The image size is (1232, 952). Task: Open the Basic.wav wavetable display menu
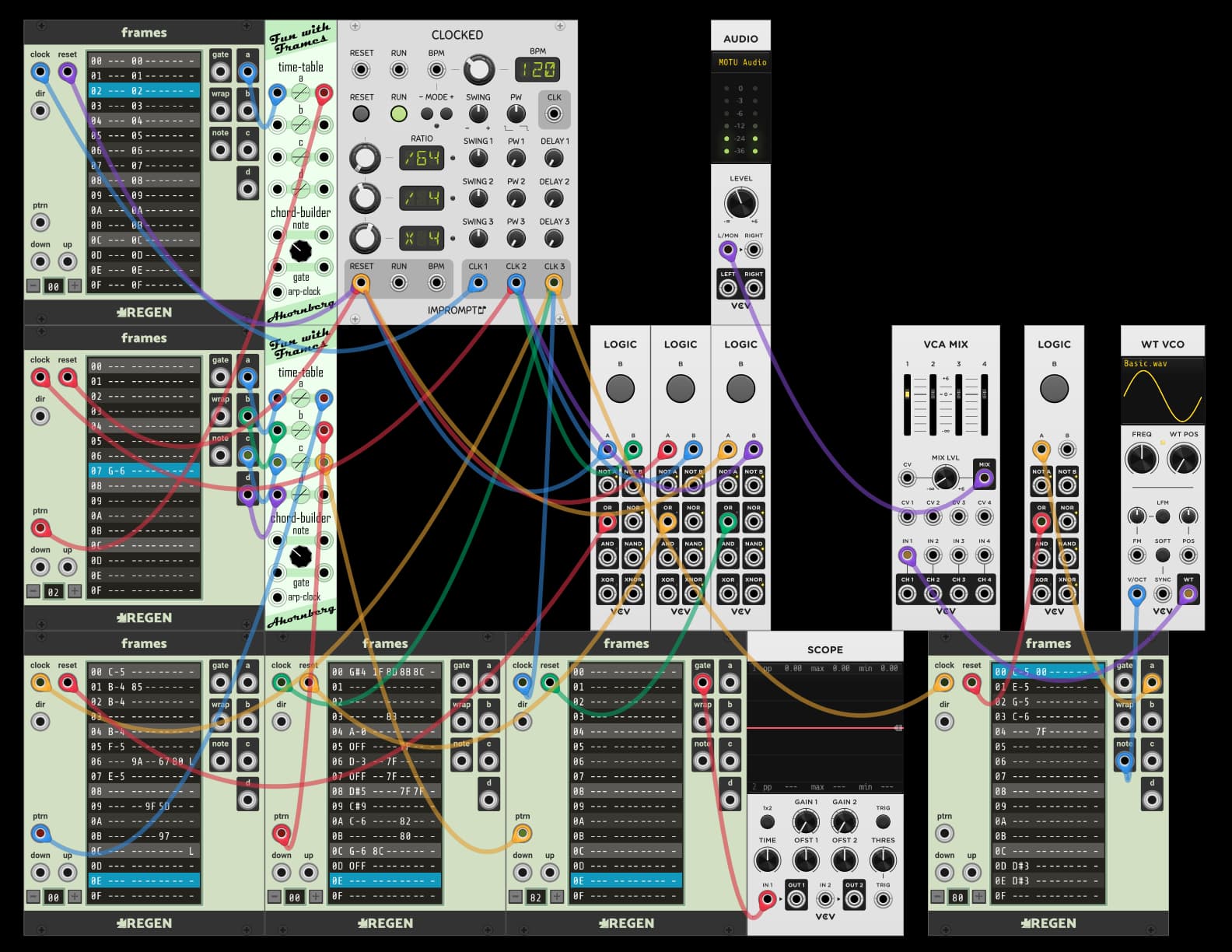1162,391
